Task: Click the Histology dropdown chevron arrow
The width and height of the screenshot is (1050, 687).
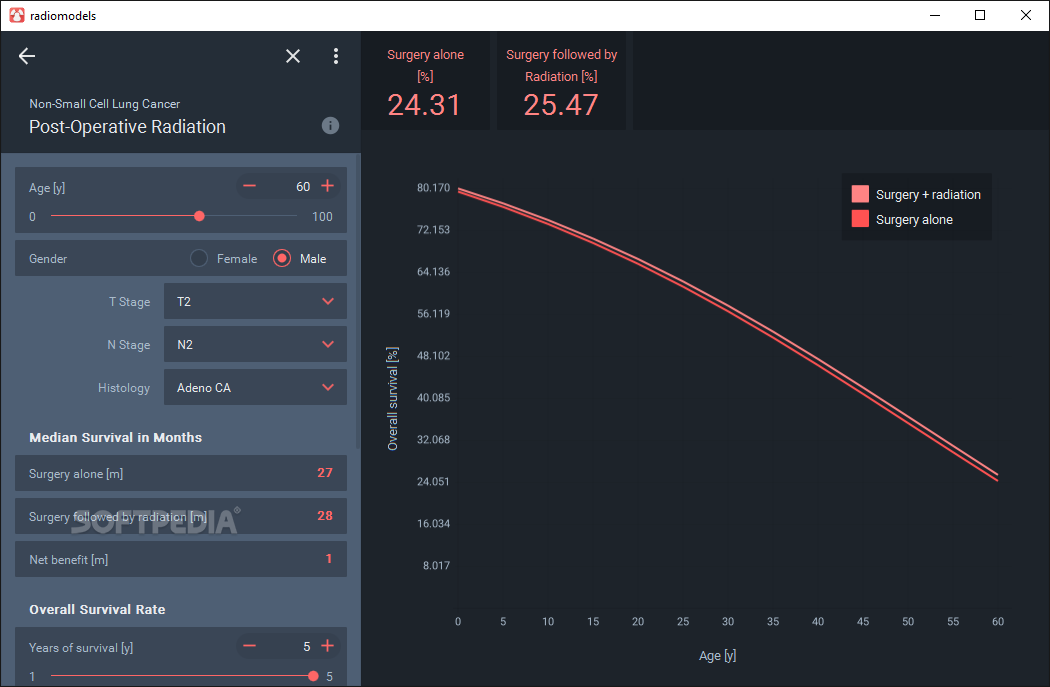Action: [327, 387]
